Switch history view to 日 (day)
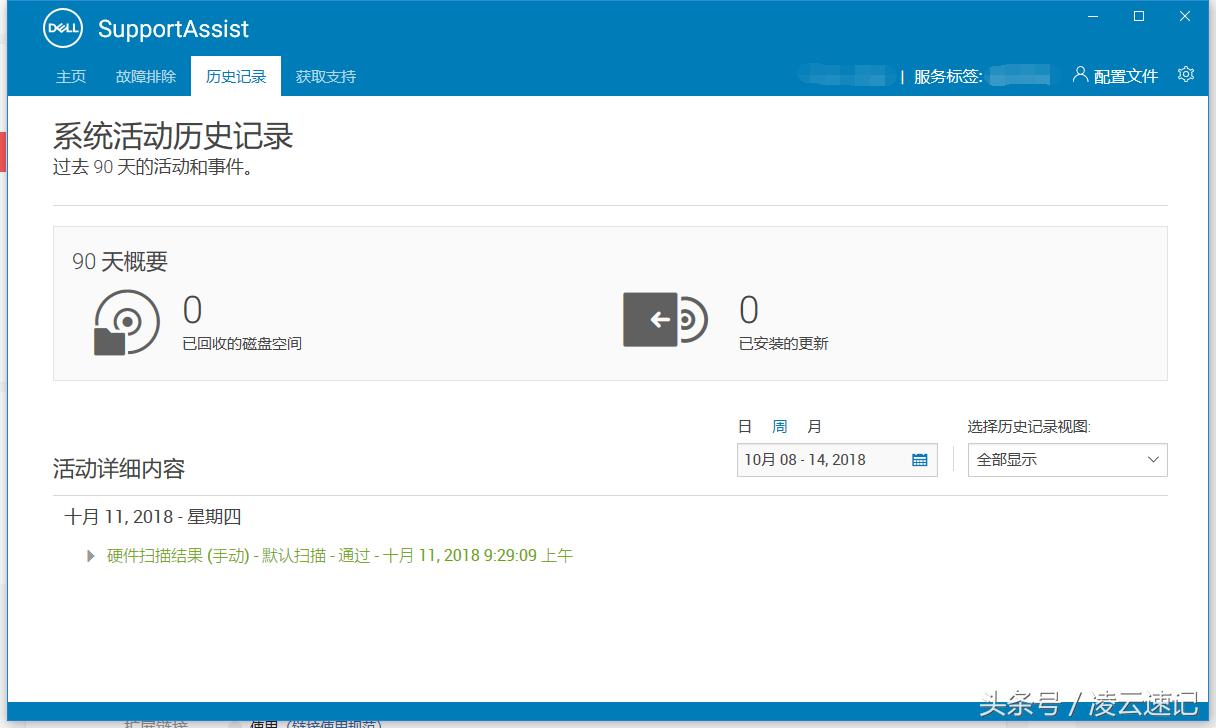 (744, 425)
